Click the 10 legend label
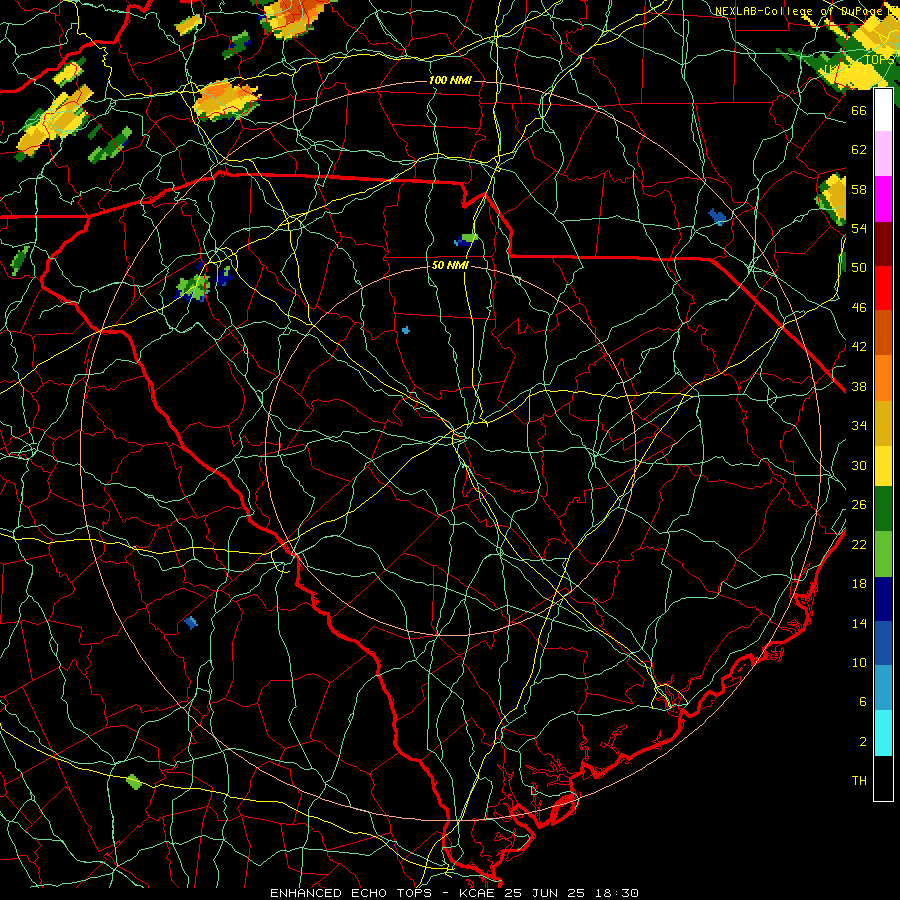 [x=859, y=662]
